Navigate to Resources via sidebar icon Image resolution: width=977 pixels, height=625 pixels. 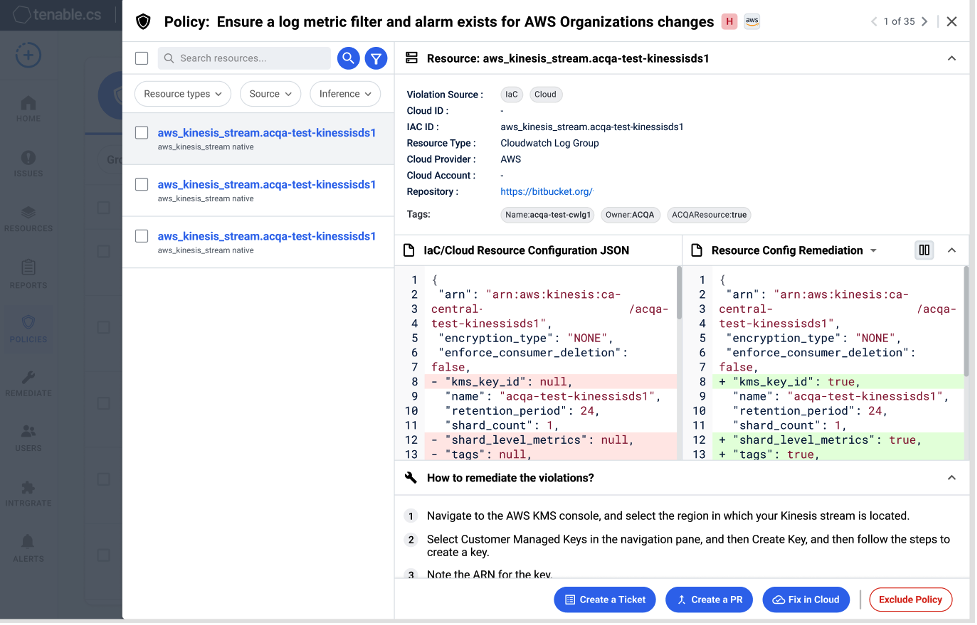(28, 212)
